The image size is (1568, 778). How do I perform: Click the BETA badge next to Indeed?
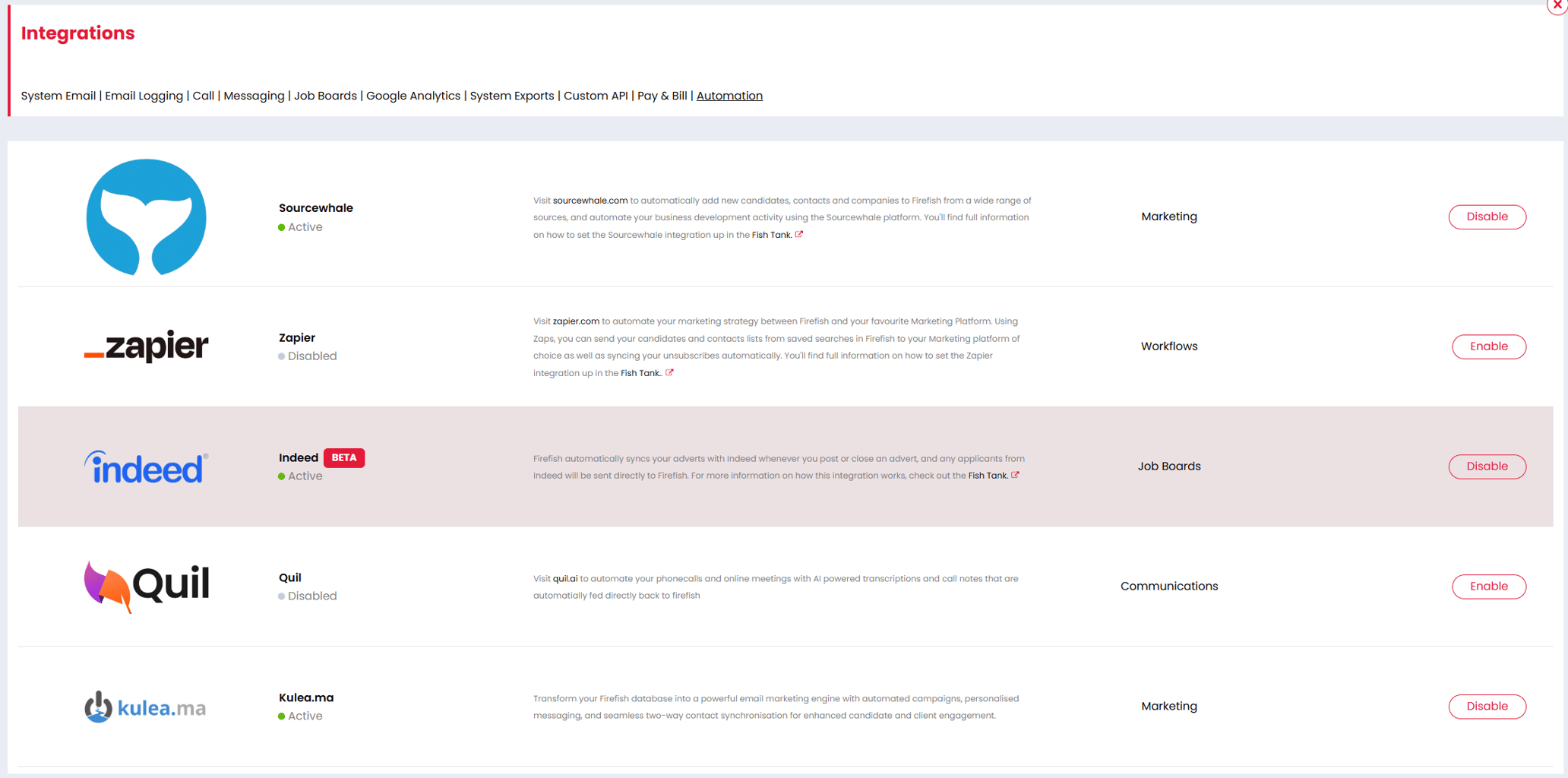tap(343, 457)
